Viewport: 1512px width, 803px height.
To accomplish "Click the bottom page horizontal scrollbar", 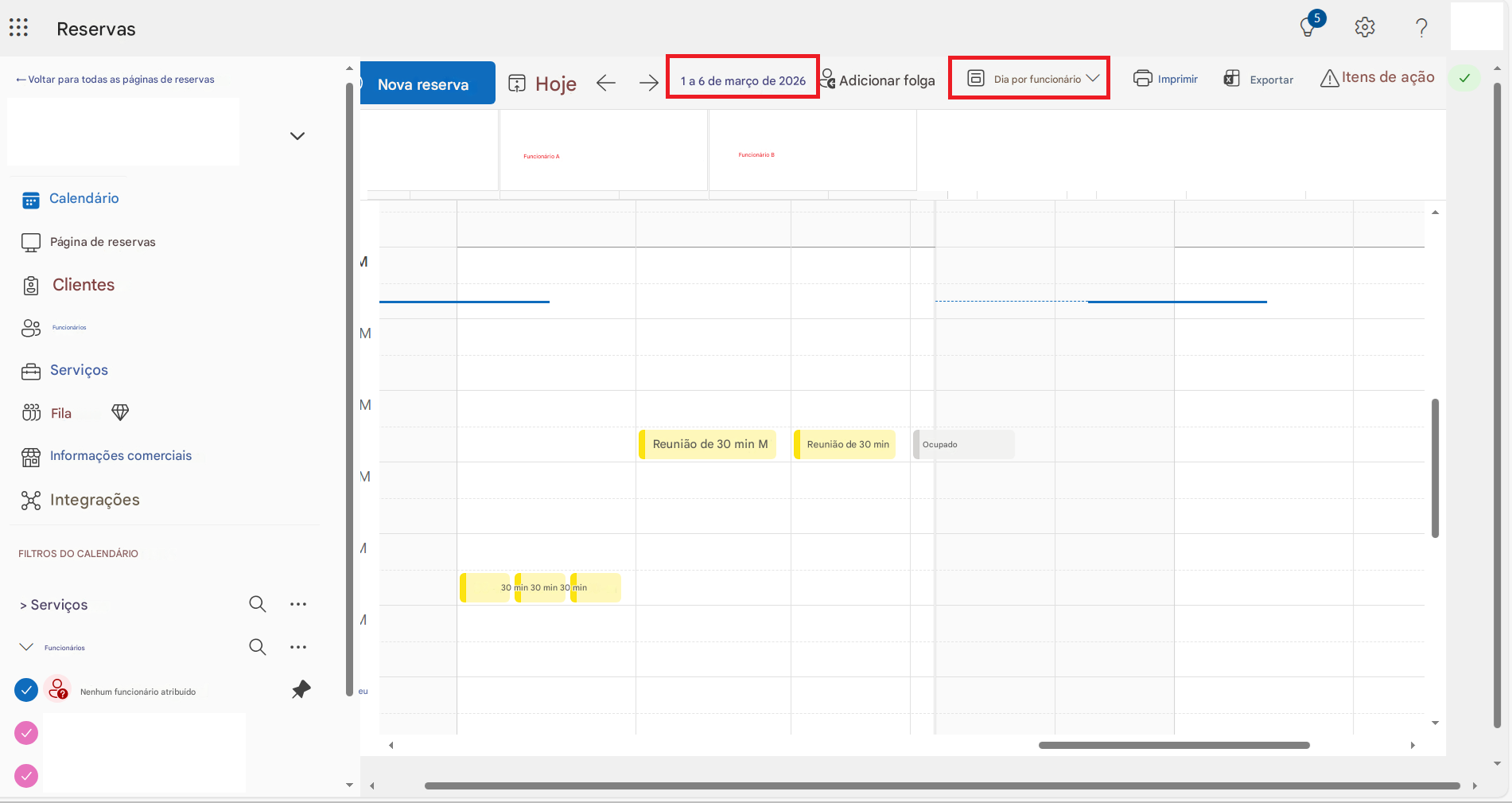I will (943, 785).
